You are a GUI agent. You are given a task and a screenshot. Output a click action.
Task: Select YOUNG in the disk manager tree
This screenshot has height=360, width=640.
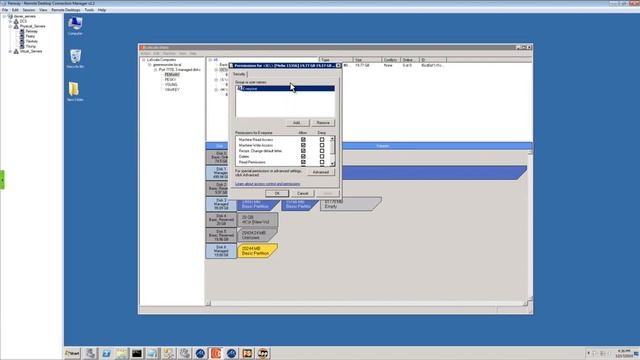[171, 84]
